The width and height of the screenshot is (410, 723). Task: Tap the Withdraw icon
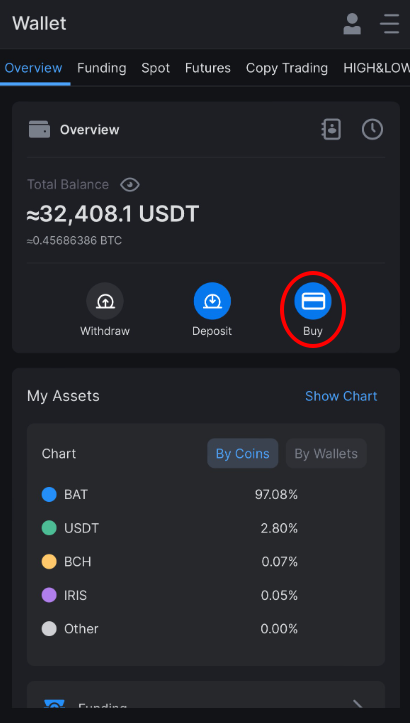tap(105, 301)
